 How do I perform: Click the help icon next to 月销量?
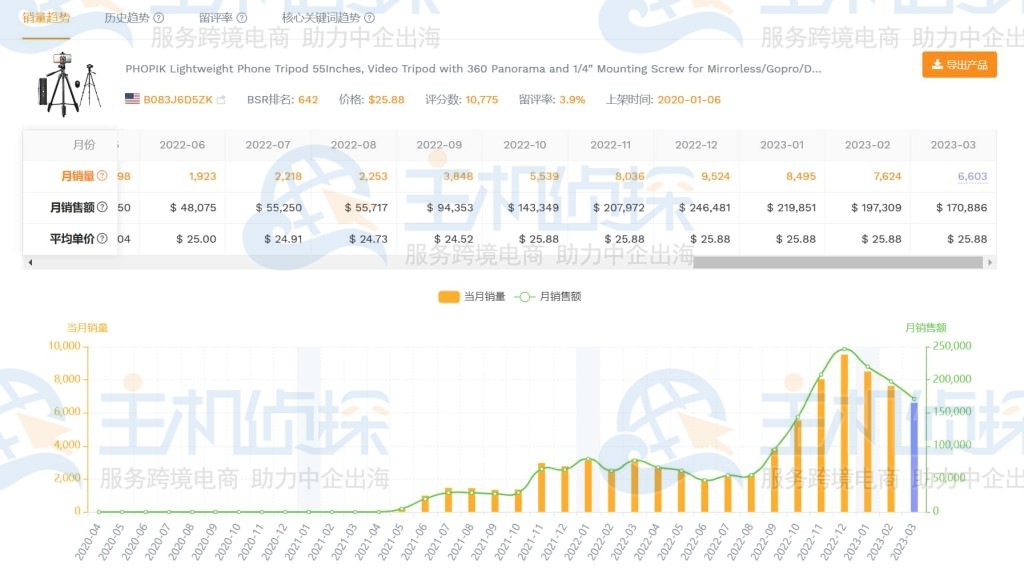(102, 176)
